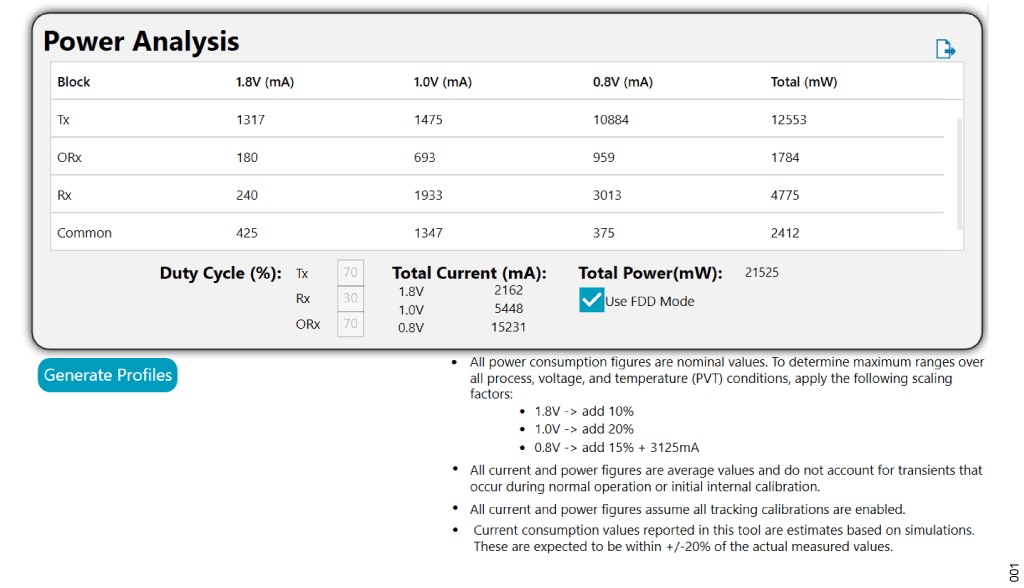
Task: Click the Tx duty cycle input field
Action: point(350,273)
